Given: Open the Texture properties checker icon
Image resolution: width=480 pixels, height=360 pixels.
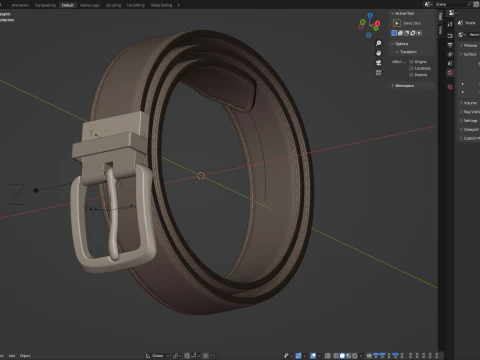Looking at the screenshot, I should point(450,87).
